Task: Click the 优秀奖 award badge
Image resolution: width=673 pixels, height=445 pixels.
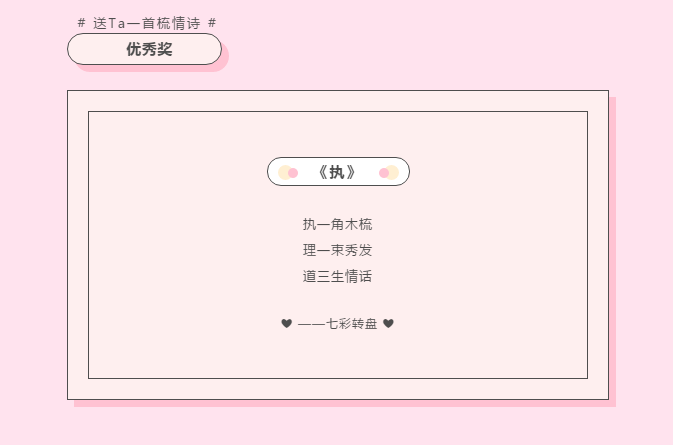Action: (x=144, y=49)
